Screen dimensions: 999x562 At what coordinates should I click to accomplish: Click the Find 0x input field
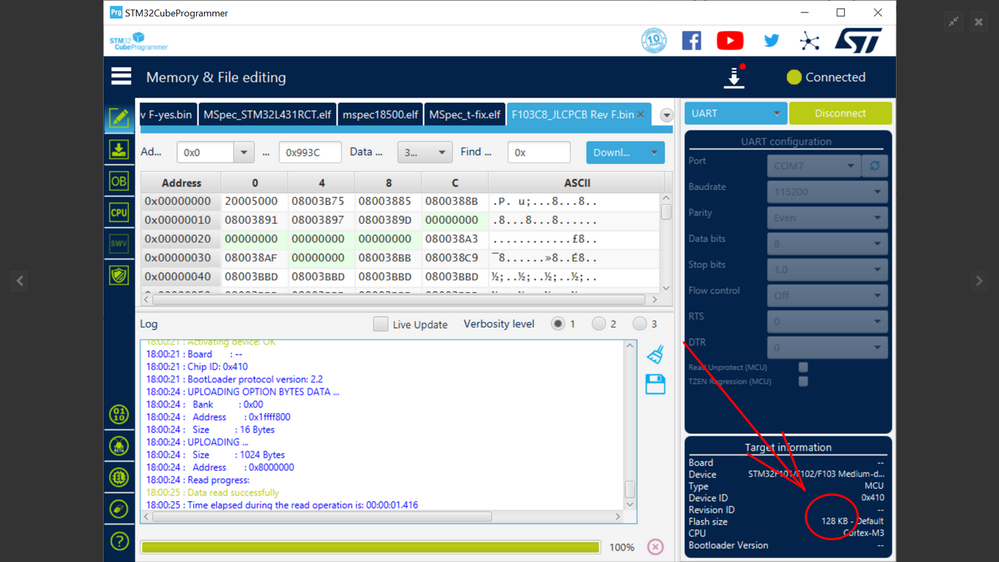point(538,152)
